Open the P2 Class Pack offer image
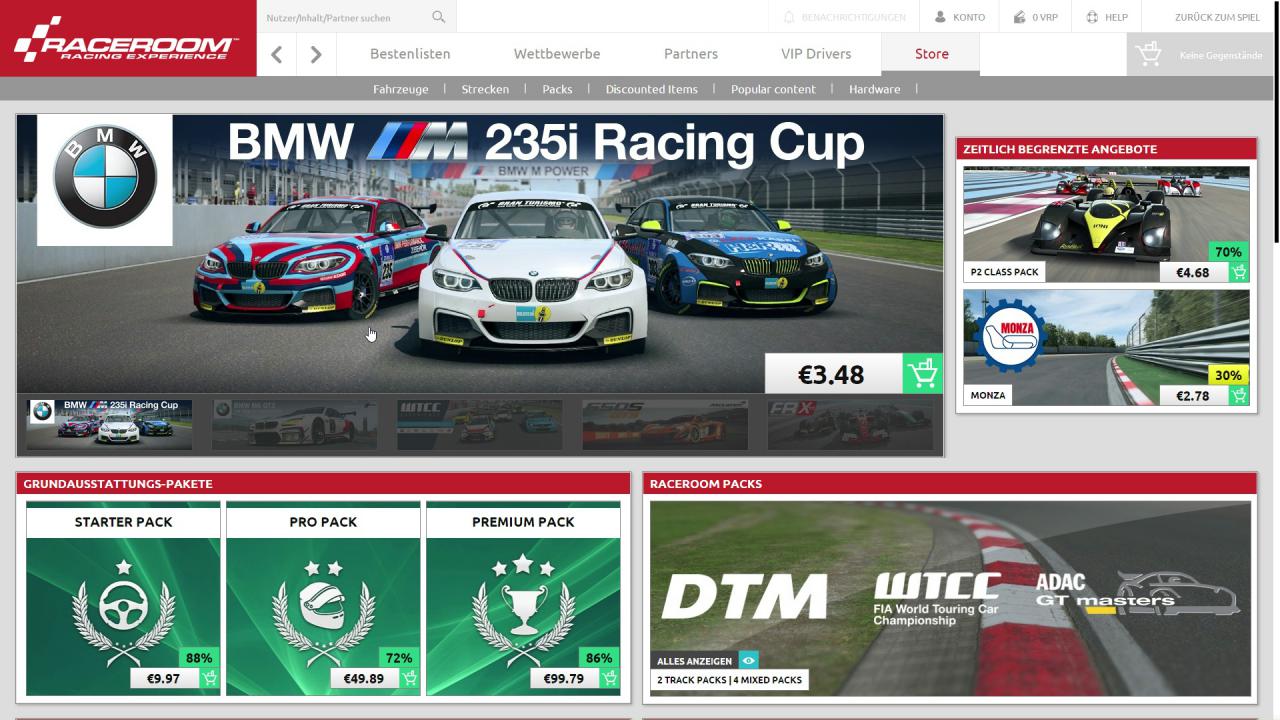Image resolution: width=1280 pixels, height=720 pixels. click(x=1106, y=224)
